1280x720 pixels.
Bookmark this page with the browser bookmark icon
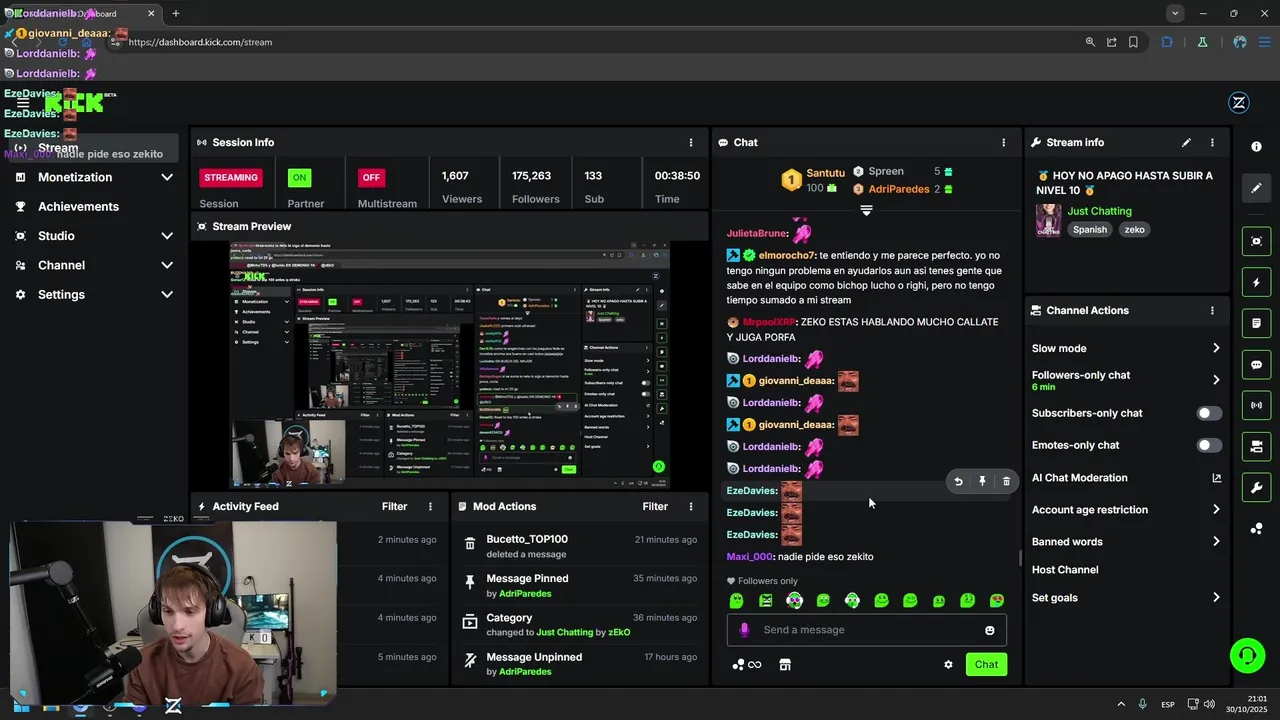1133,42
